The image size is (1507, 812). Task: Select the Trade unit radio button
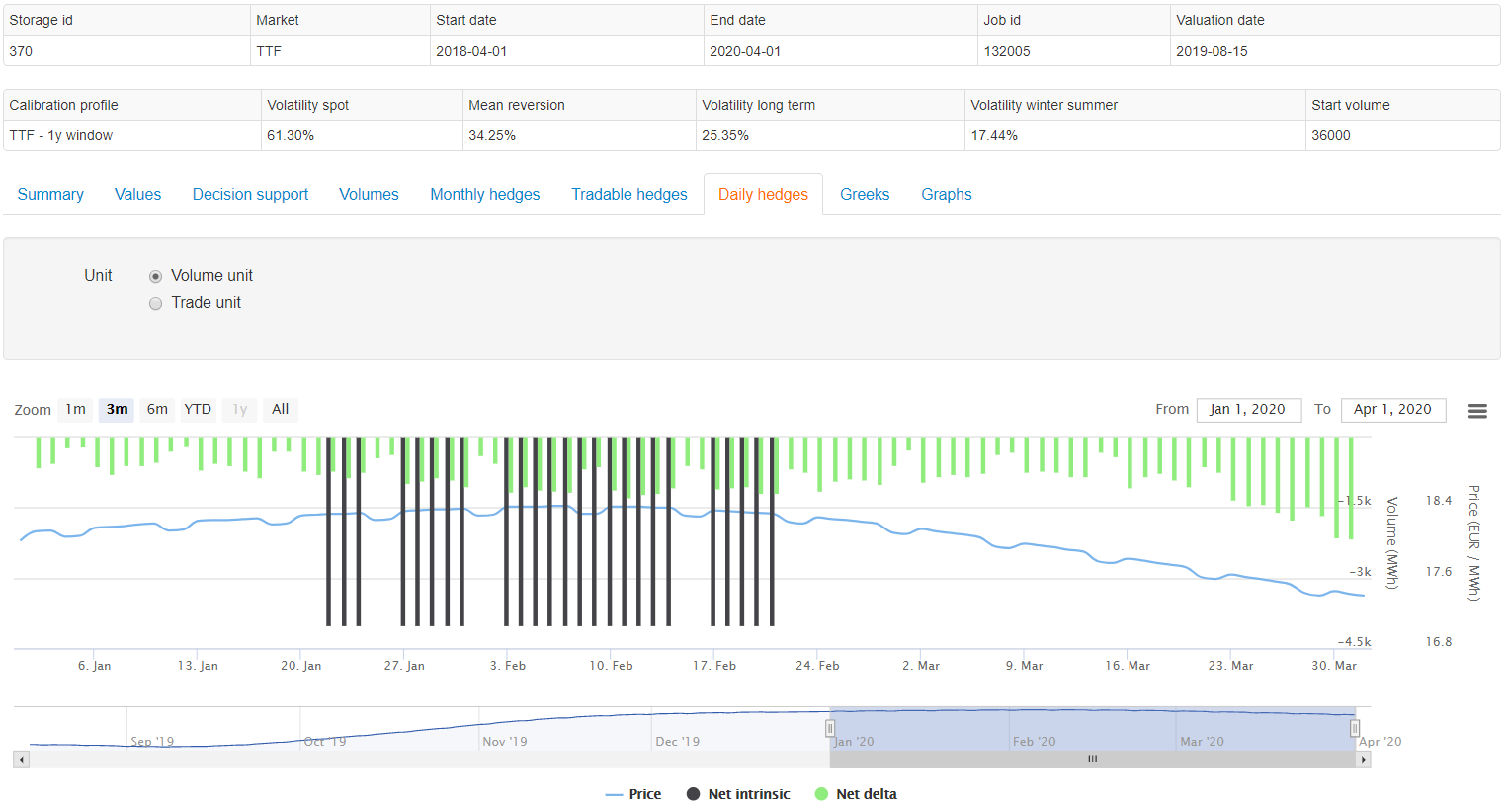(155, 303)
